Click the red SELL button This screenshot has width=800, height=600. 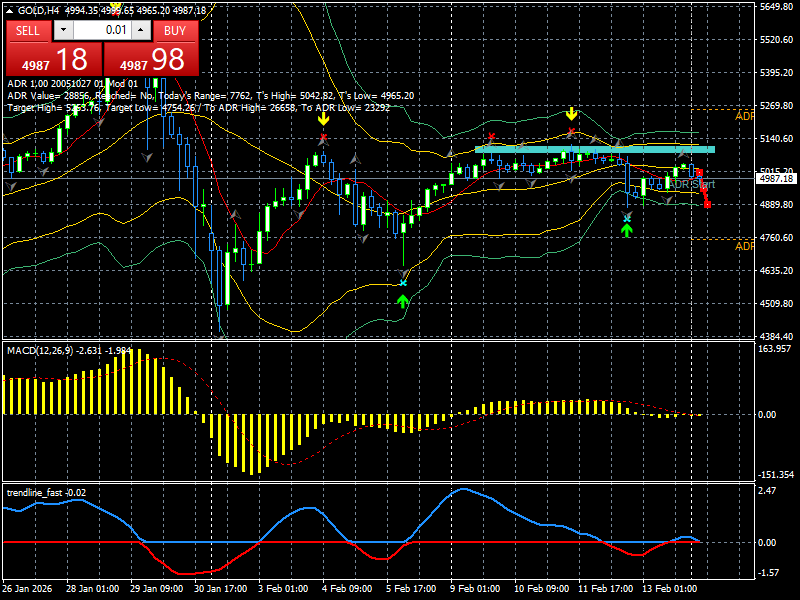coord(28,31)
